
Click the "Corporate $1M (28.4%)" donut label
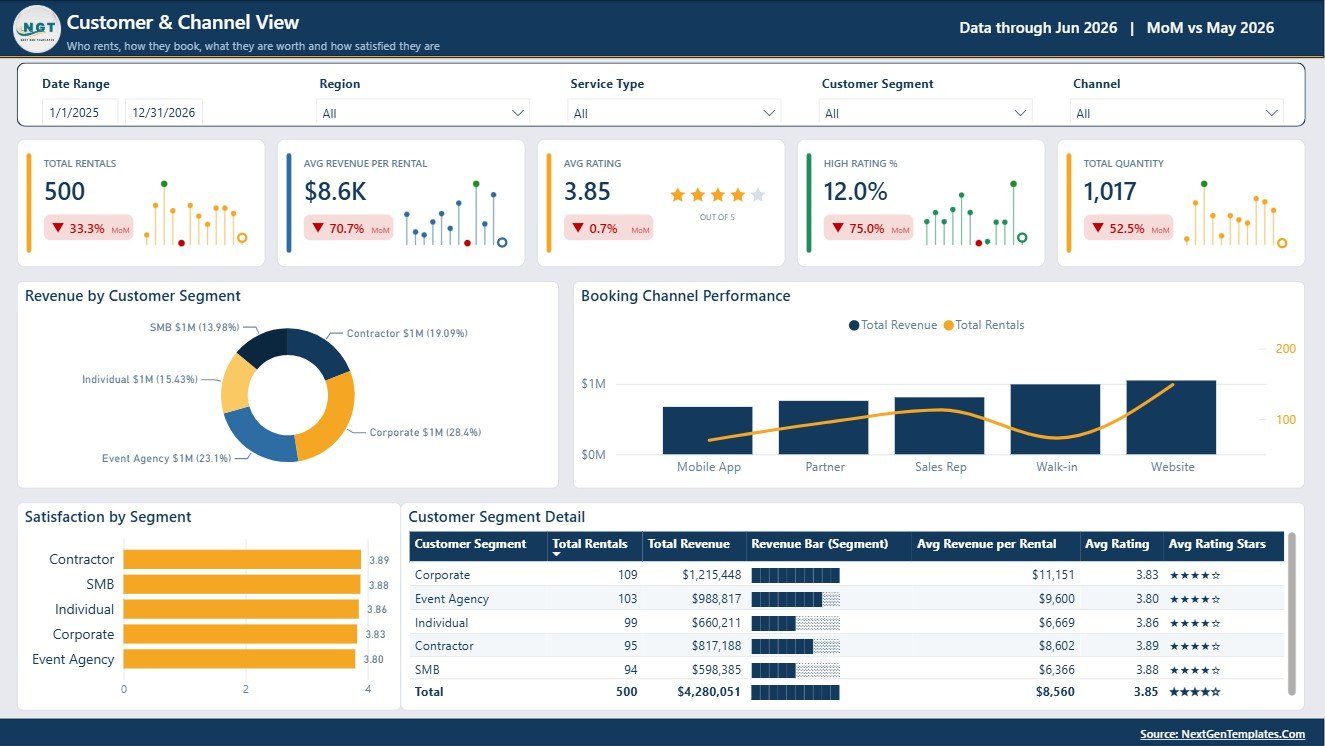pos(425,432)
